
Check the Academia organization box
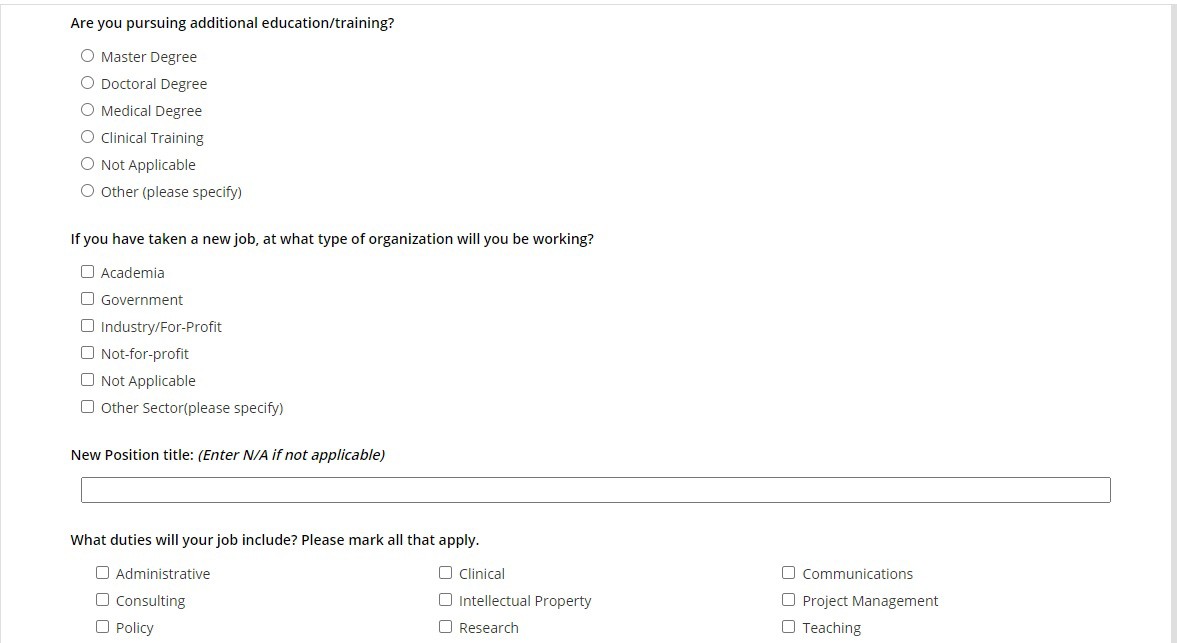point(88,272)
